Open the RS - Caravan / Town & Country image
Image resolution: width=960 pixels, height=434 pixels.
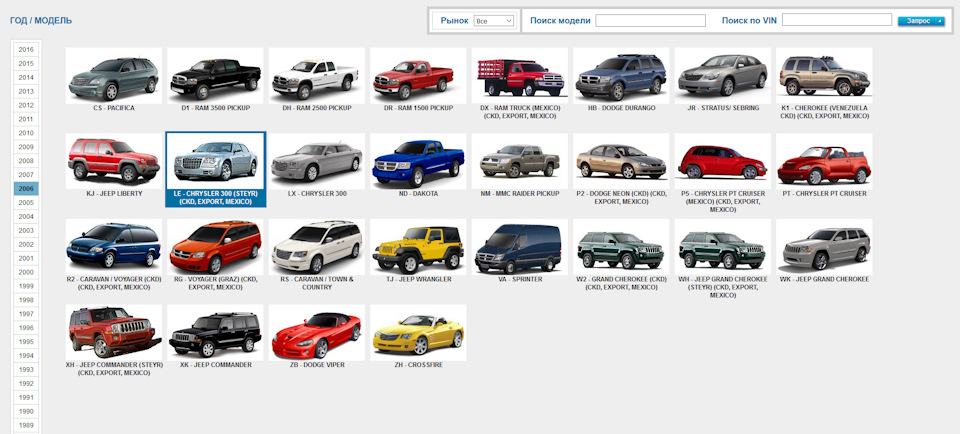317,247
